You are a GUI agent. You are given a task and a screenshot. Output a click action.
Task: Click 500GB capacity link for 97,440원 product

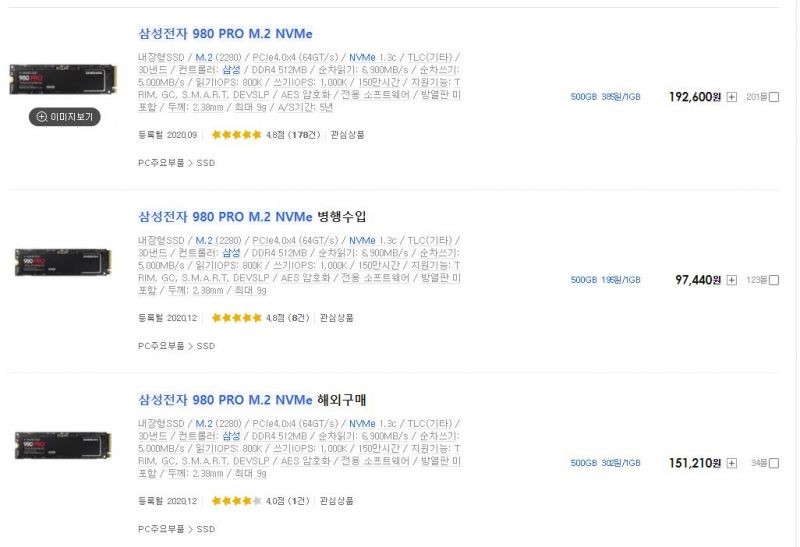pyautogui.click(x=584, y=280)
